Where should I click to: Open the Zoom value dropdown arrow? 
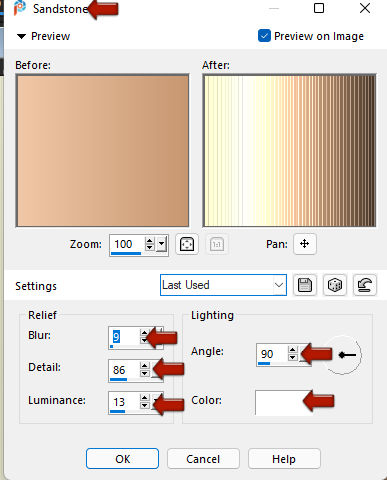point(162,244)
